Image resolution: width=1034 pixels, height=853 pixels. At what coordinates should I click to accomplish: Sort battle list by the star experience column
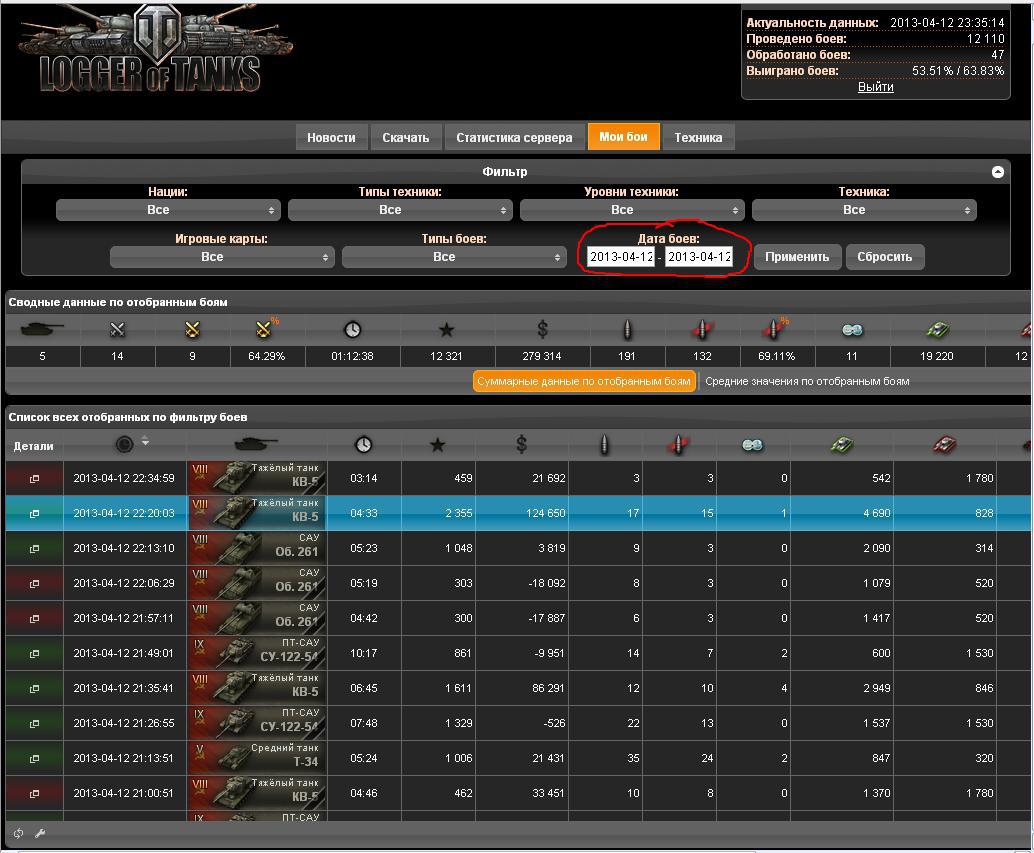[x=436, y=445]
